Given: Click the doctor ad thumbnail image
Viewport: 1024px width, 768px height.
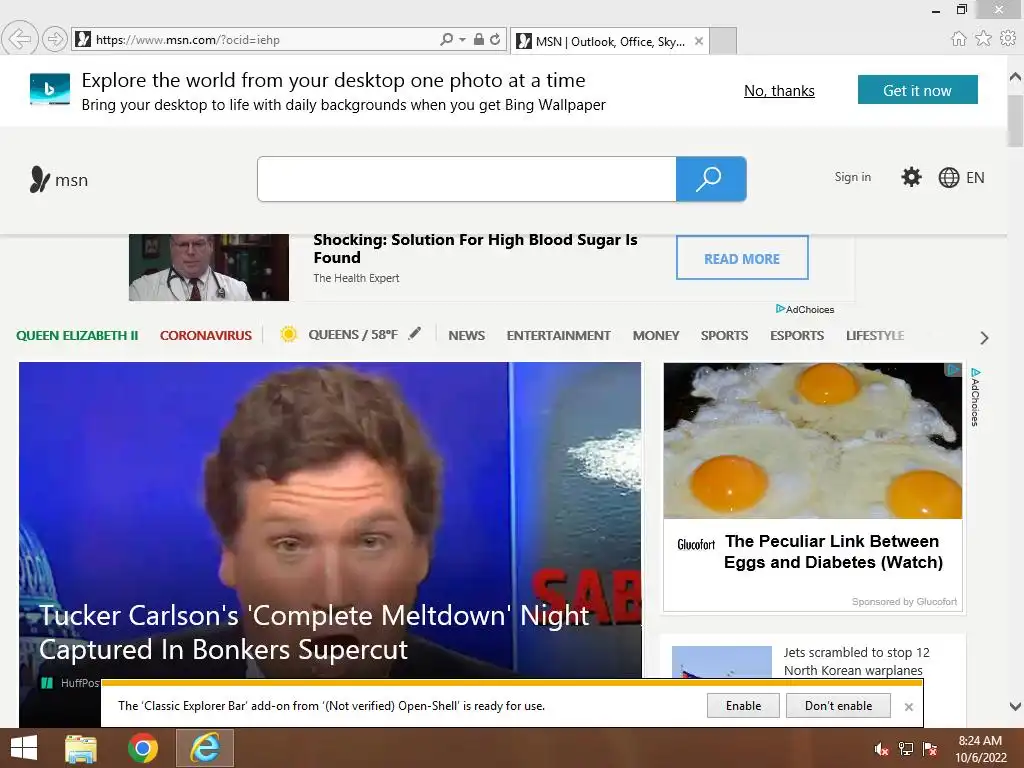Looking at the screenshot, I should pyautogui.click(x=209, y=268).
